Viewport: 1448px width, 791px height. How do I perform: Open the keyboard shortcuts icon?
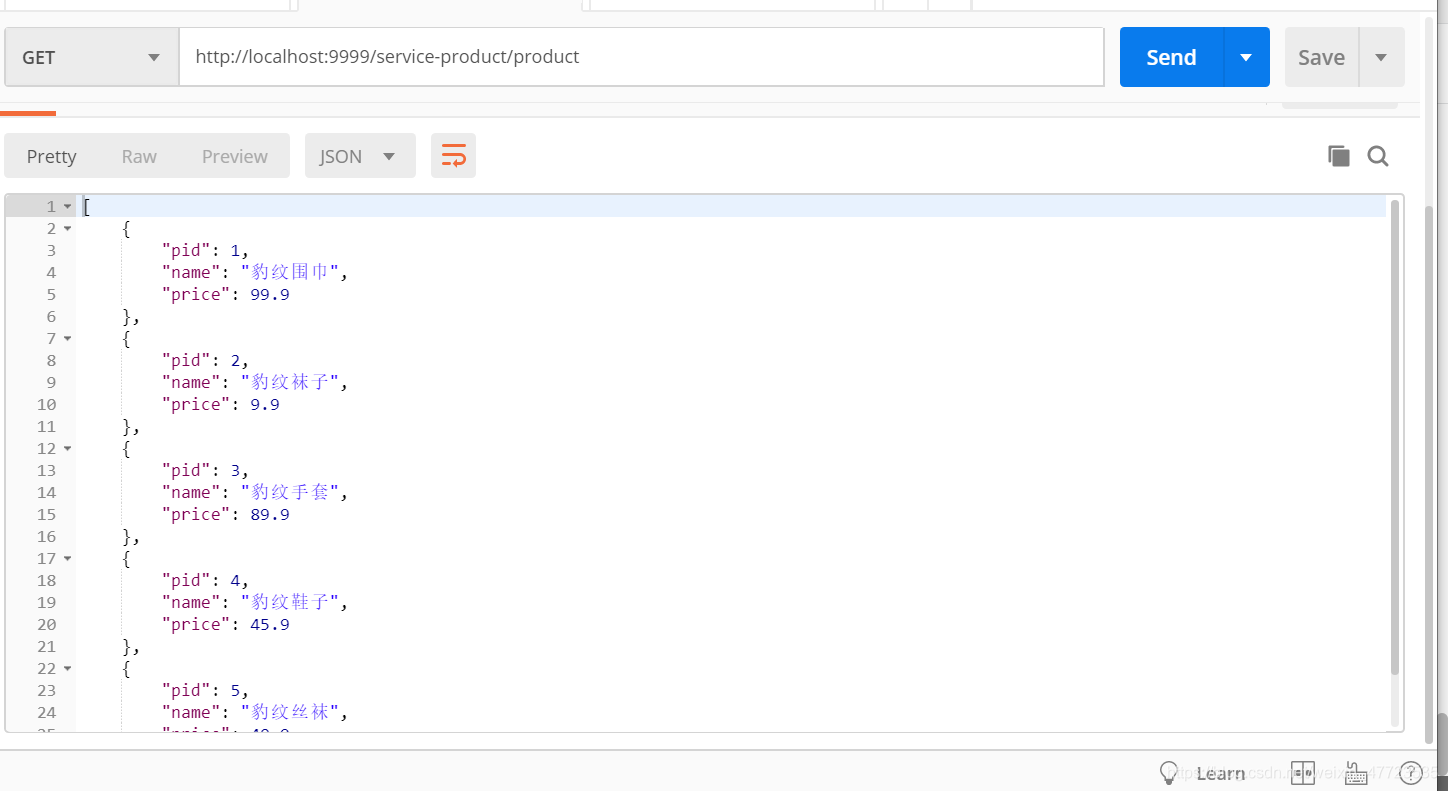[x=1356, y=772]
